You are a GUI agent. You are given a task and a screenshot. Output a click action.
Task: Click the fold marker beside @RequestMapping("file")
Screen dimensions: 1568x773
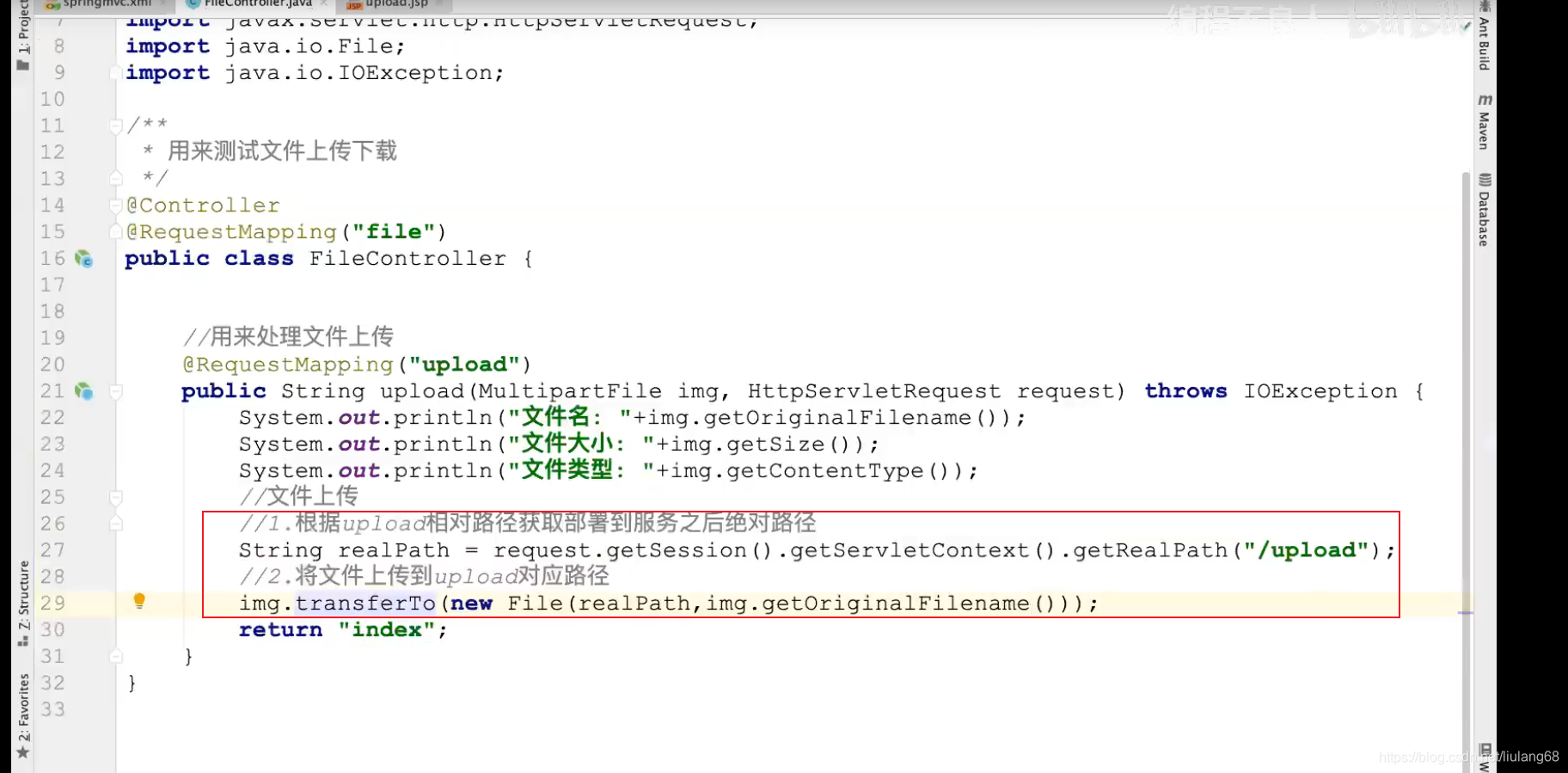click(x=116, y=232)
